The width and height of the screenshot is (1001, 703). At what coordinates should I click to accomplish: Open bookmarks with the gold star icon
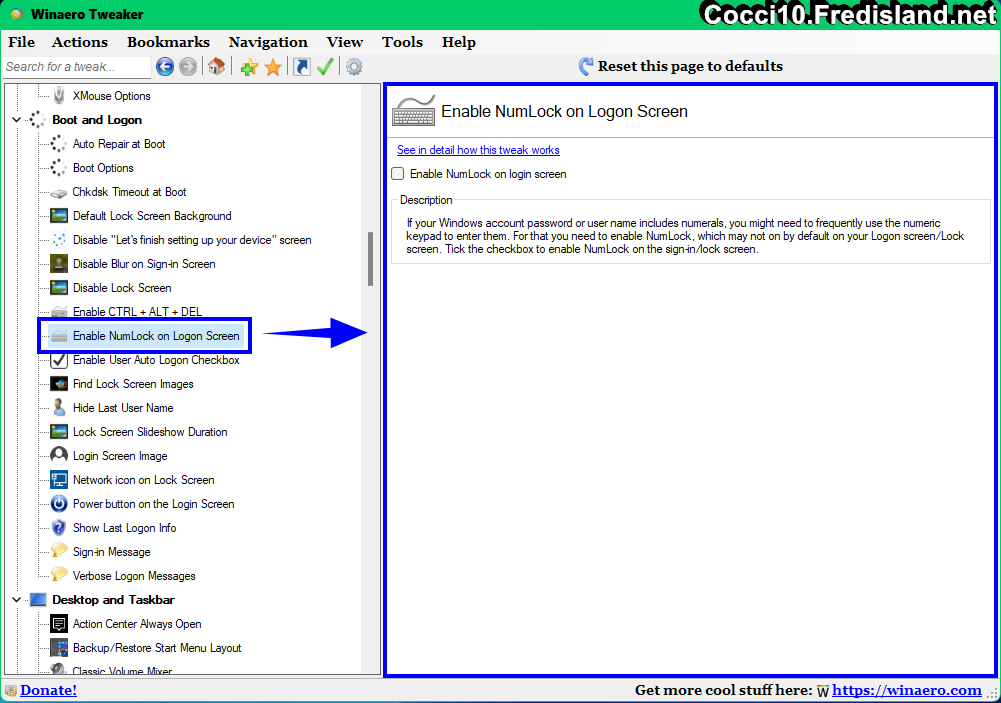pyautogui.click(x=273, y=67)
